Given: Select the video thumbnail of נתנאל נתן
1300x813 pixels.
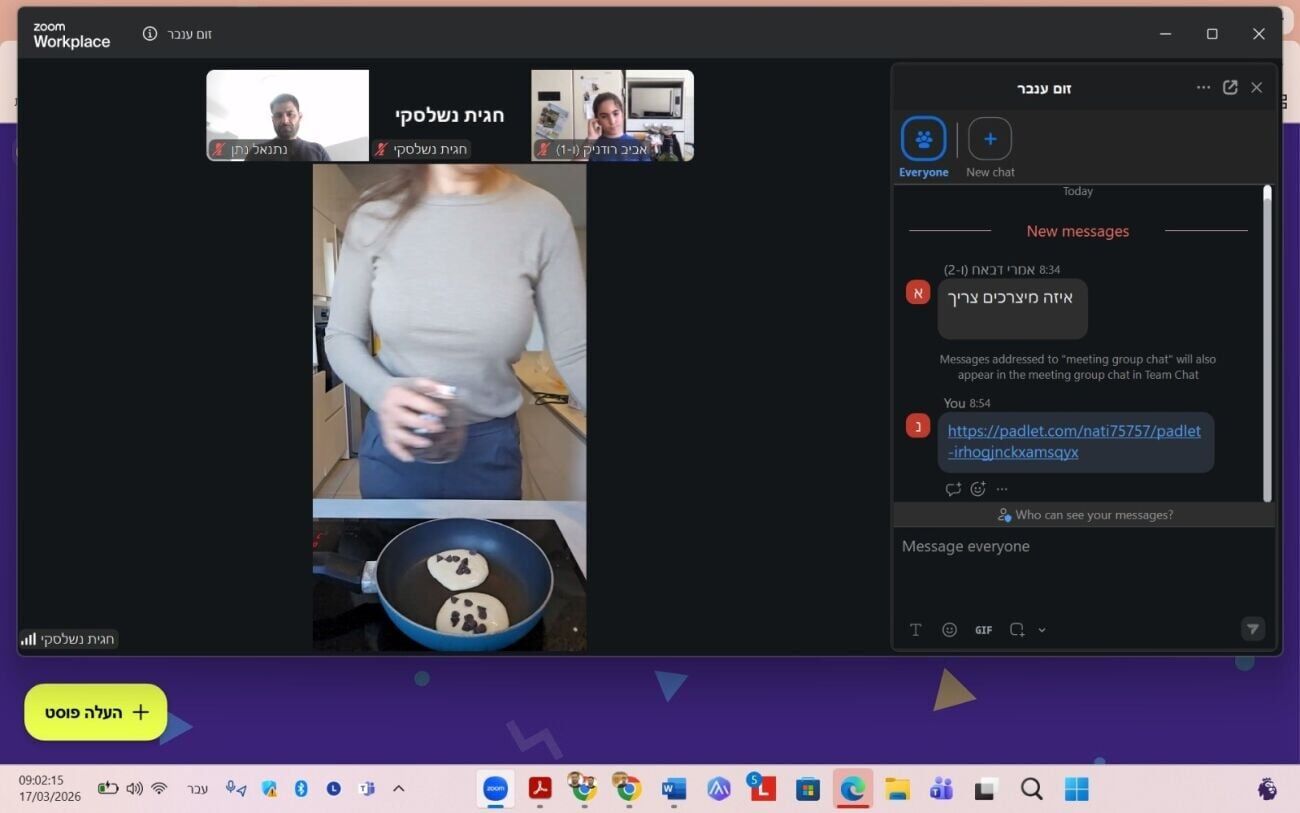Looking at the screenshot, I should click(287, 115).
